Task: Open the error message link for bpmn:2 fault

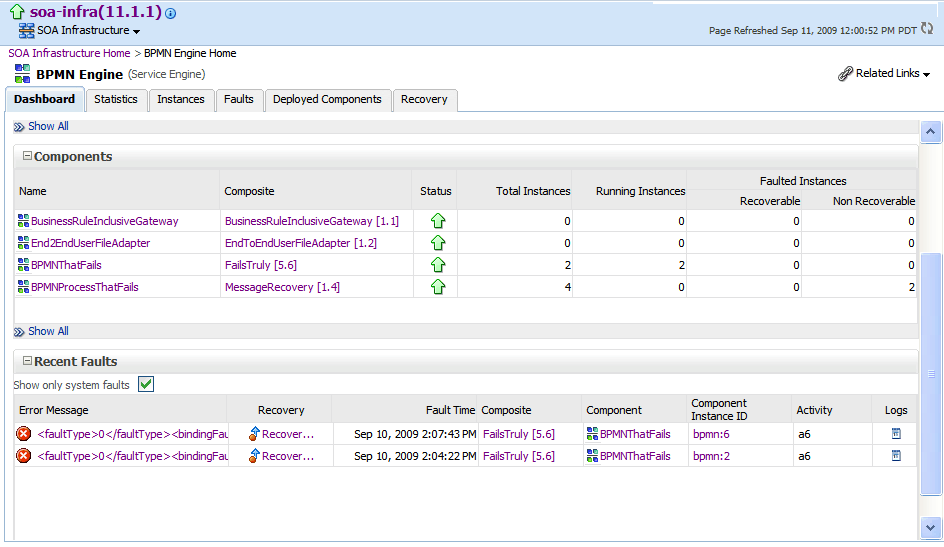Action: [x=133, y=457]
